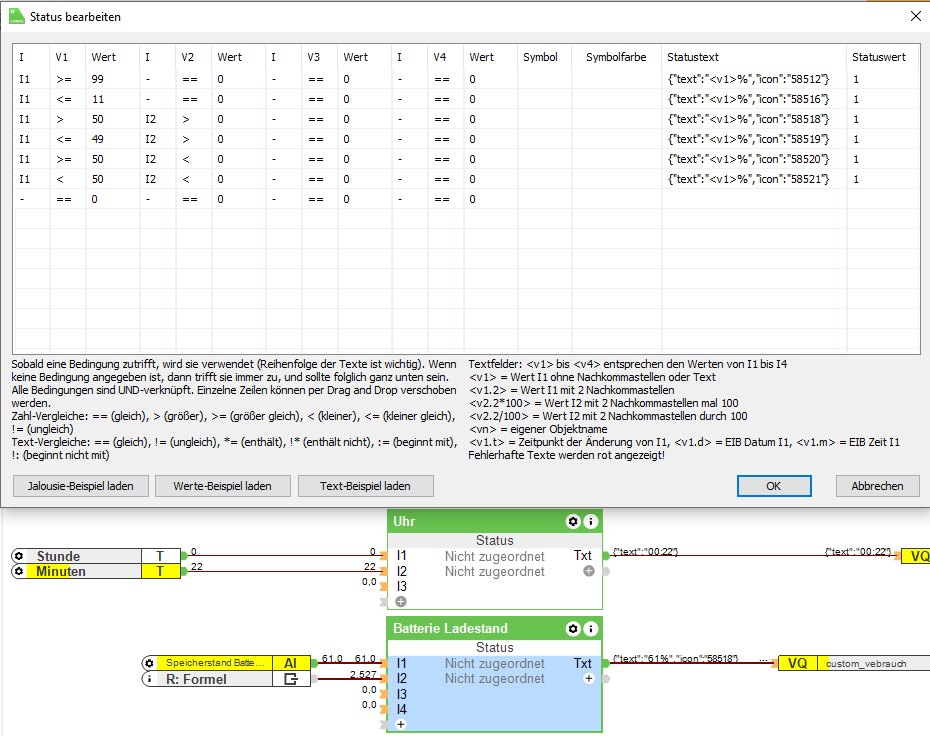Open settings gear on Batterie Ladestand block
The width and height of the screenshot is (930, 736).
point(573,629)
